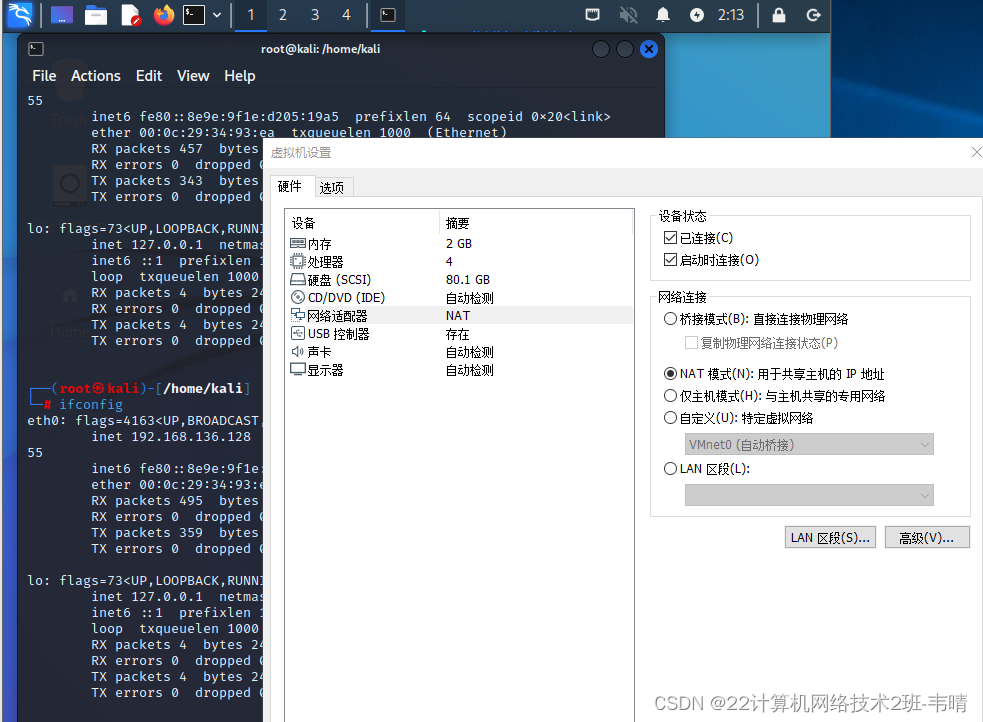Select the CD/DVD (IDE) device
Screen dimensions: 983x722
(x=325, y=297)
